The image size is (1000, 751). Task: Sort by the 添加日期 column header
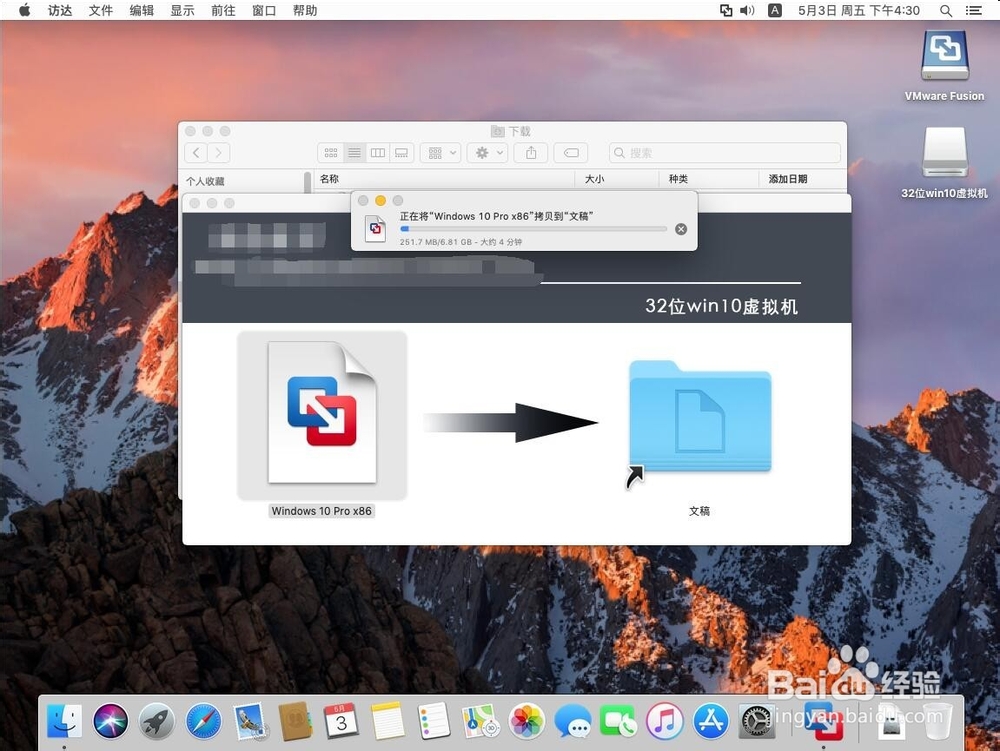coord(788,179)
